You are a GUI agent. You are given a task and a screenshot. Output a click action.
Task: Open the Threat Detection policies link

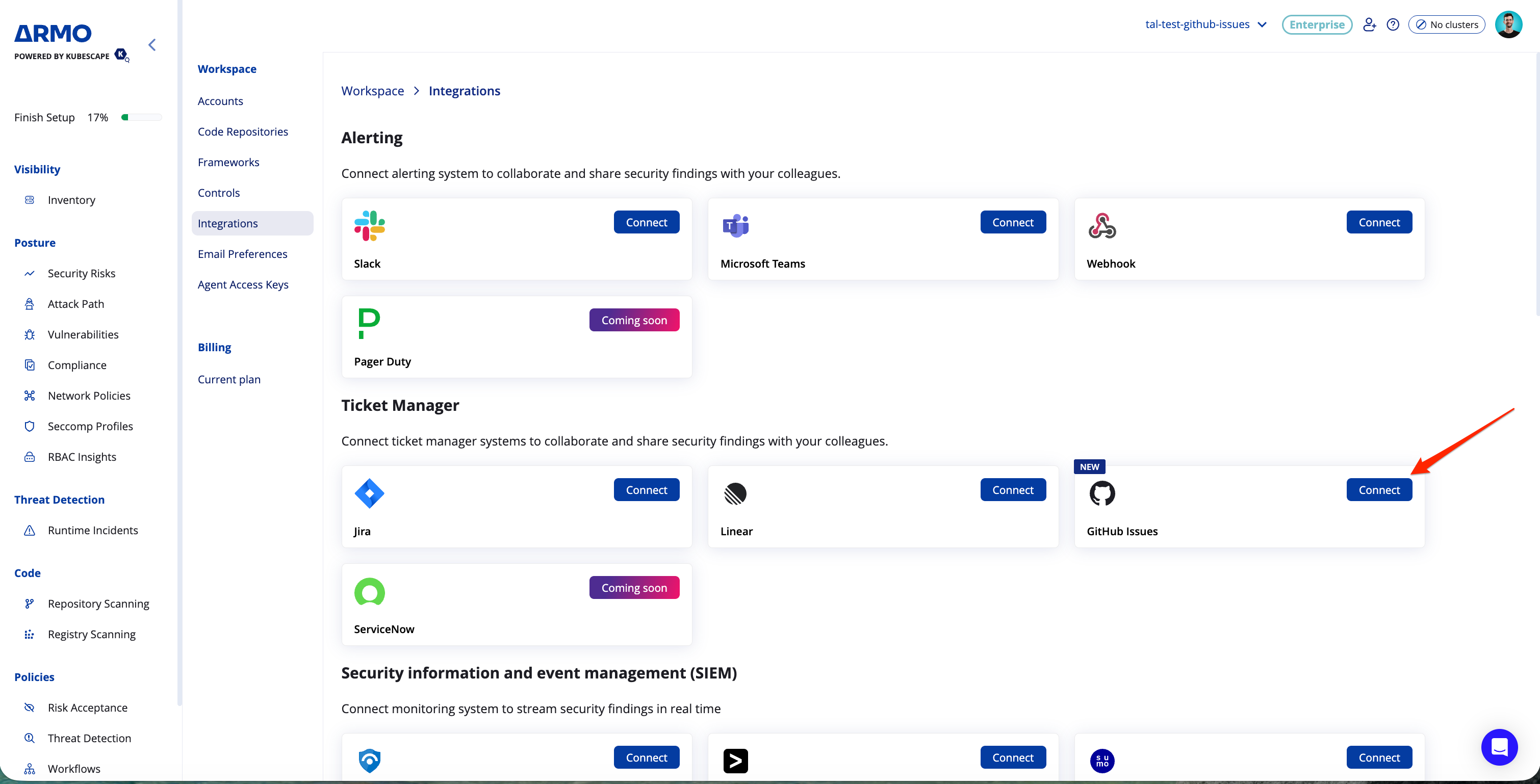click(x=89, y=738)
